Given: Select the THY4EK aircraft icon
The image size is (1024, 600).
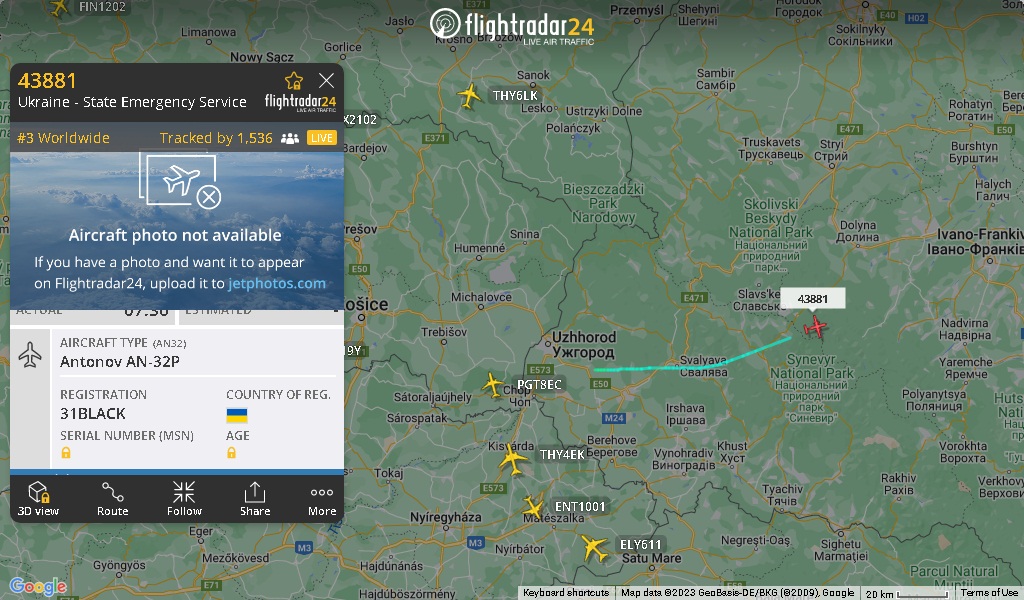Looking at the screenshot, I should [513, 458].
